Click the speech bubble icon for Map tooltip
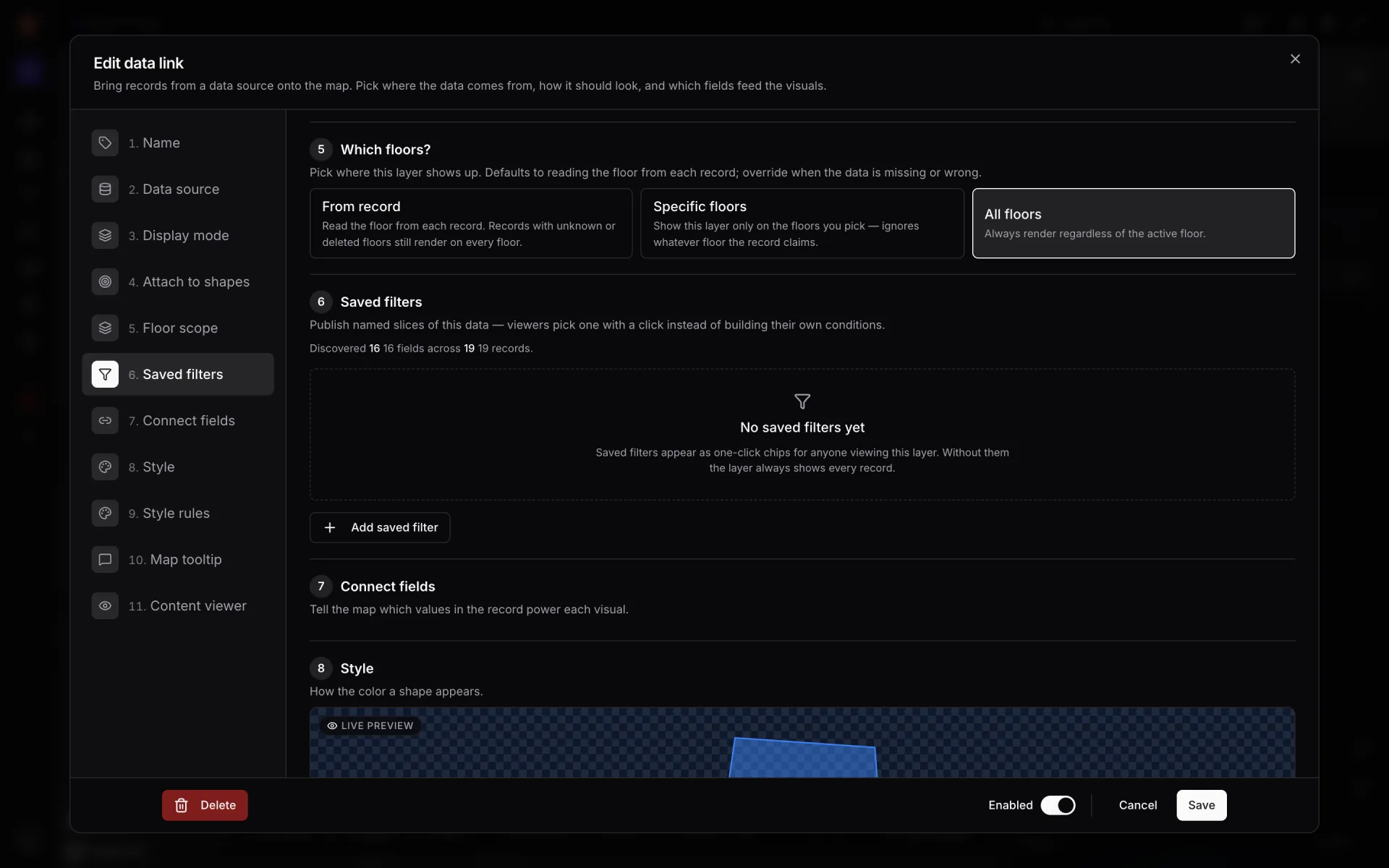Viewport: 1389px width, 868px height. click(x=105, y=559)
